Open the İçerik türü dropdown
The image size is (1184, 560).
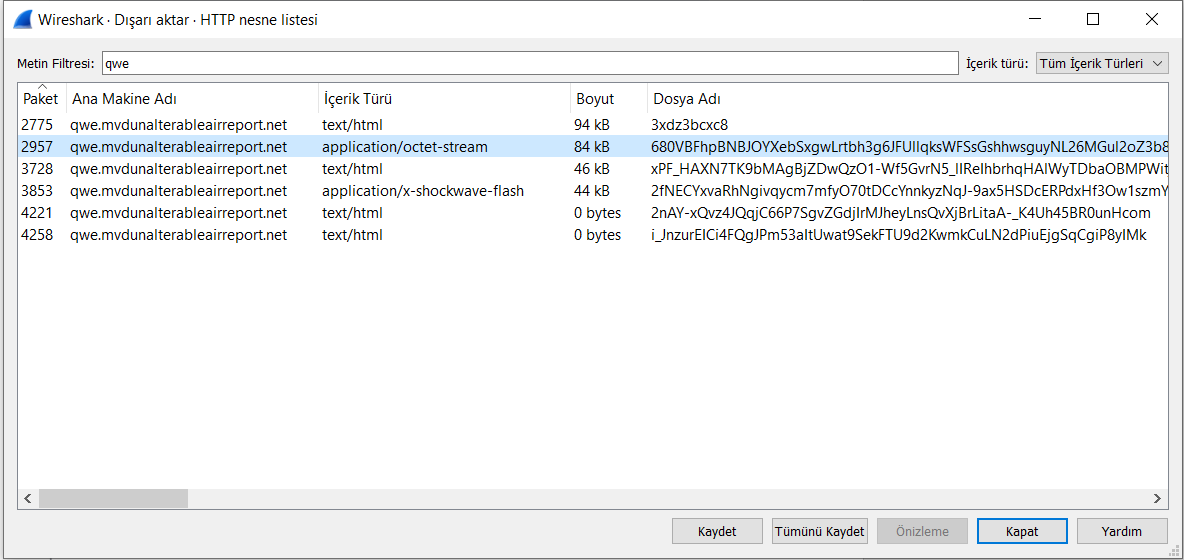(x=1102, y=63)
